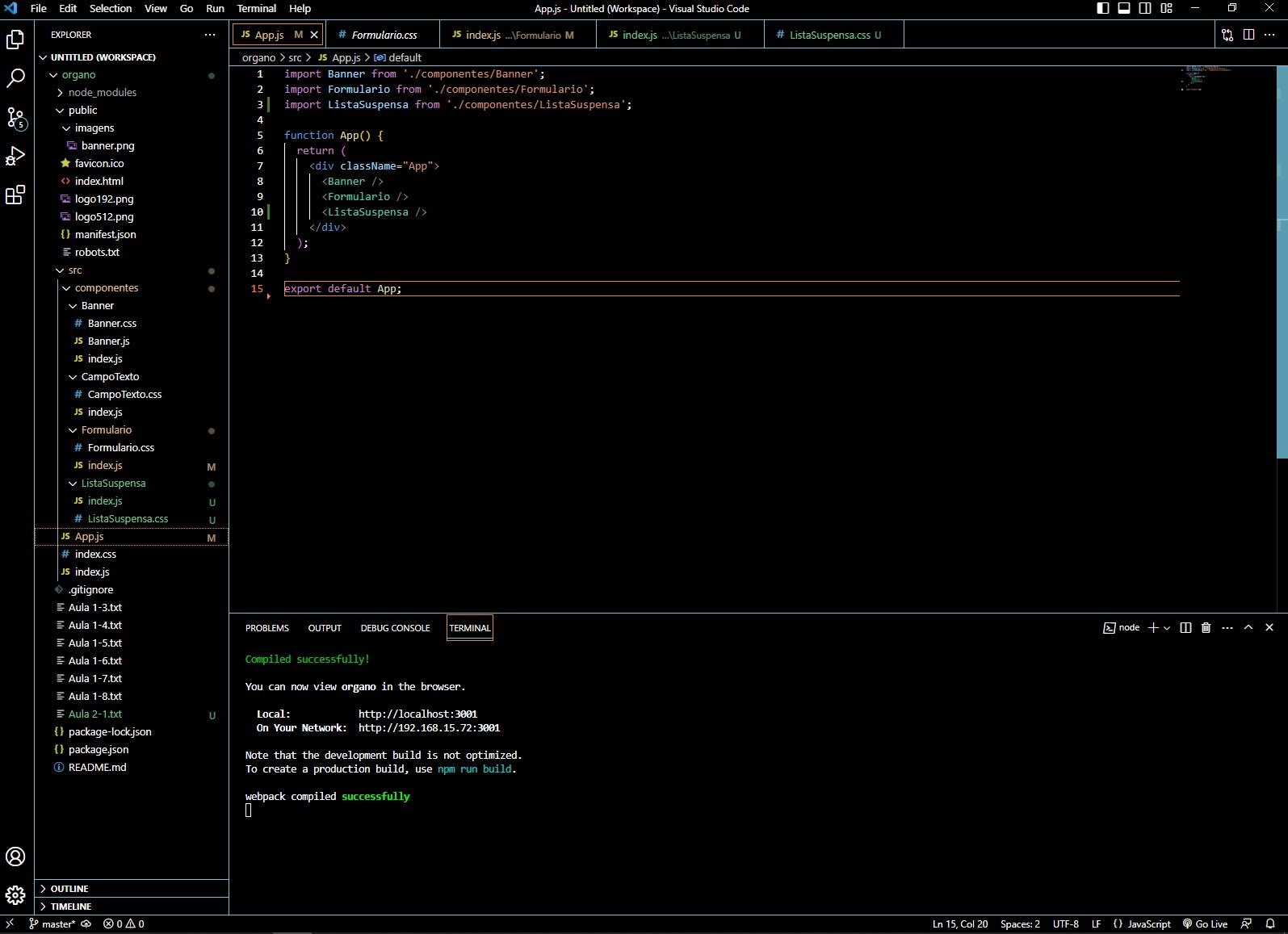This screenshot has height=934, width=1288.
Task: Change Spaces: 2 indentation setting
Action: (x=1020, y=924)
